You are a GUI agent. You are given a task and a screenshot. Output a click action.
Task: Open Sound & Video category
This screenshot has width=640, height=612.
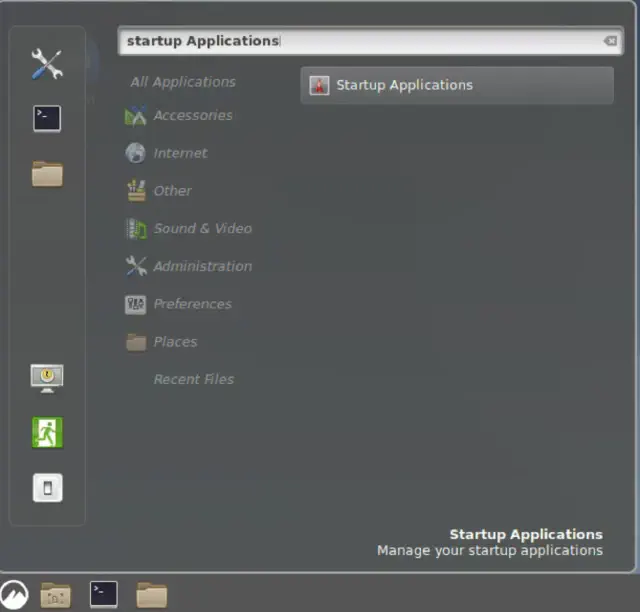(202, 229)
